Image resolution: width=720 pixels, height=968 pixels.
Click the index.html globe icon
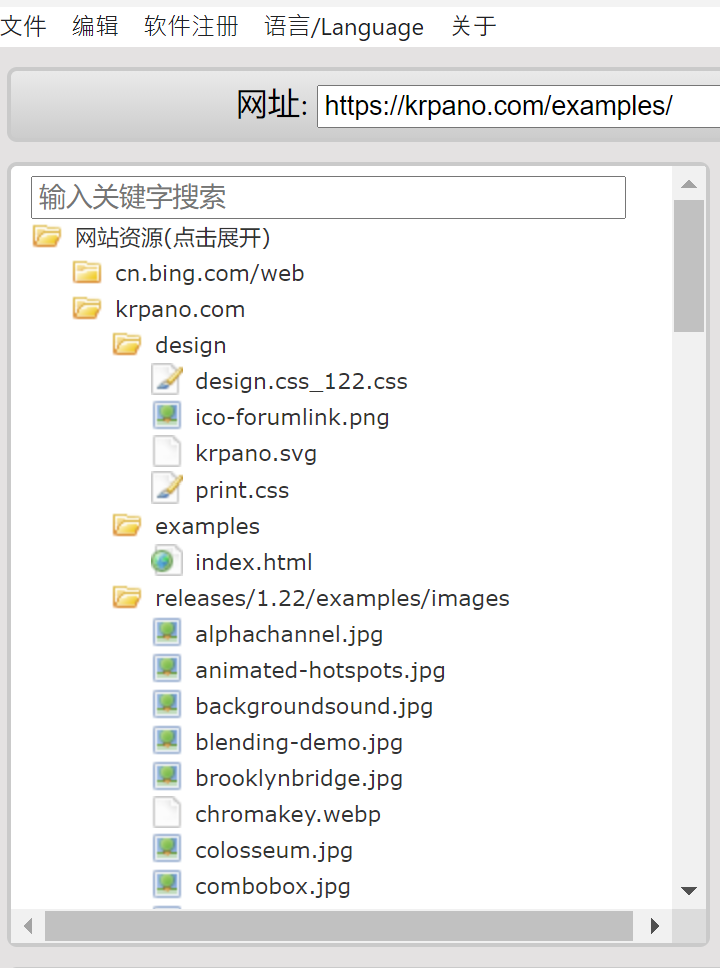pyautogui.click(x=167, y=562)
